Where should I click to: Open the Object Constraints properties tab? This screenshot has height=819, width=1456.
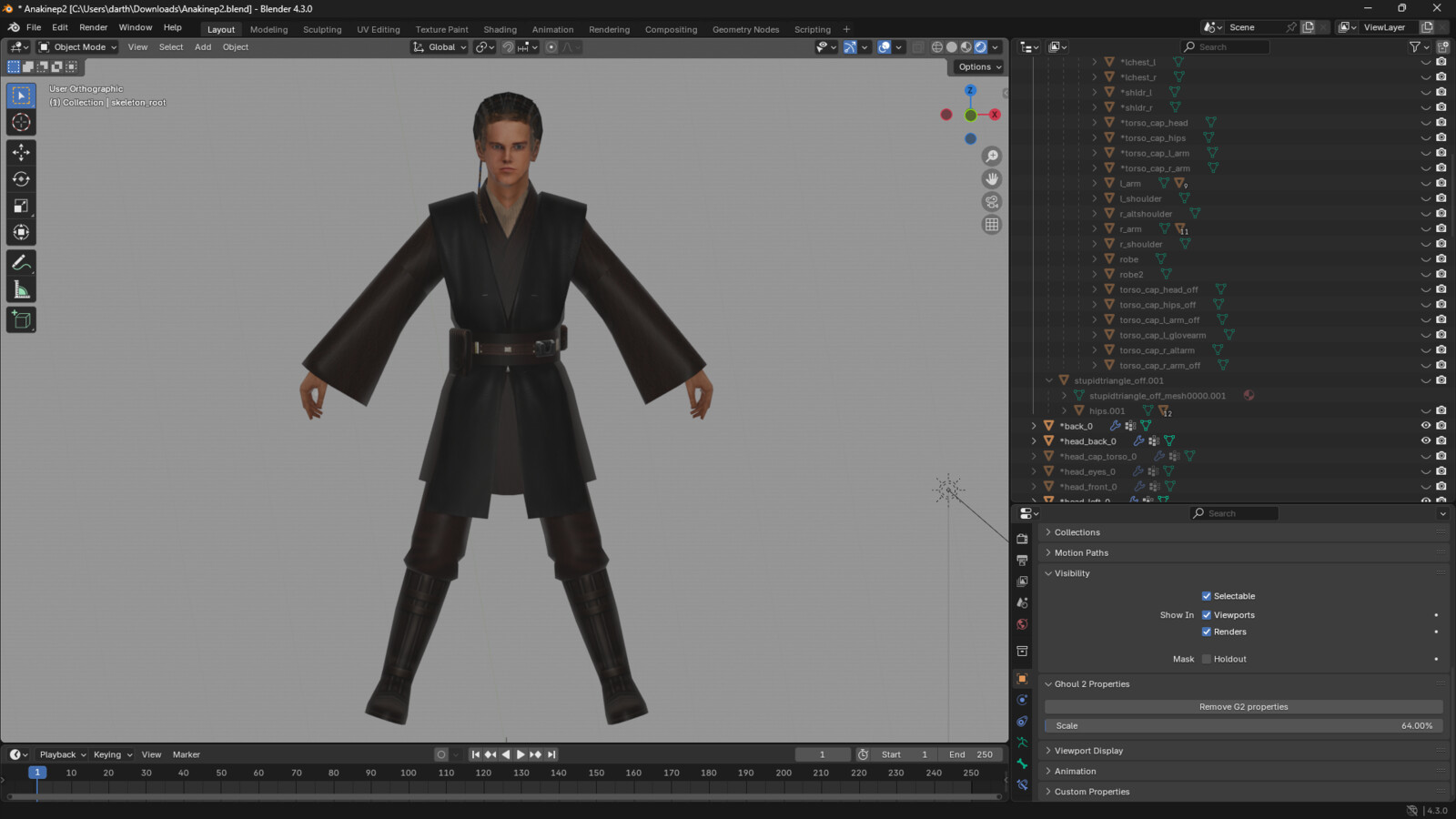coord(1022,722)
